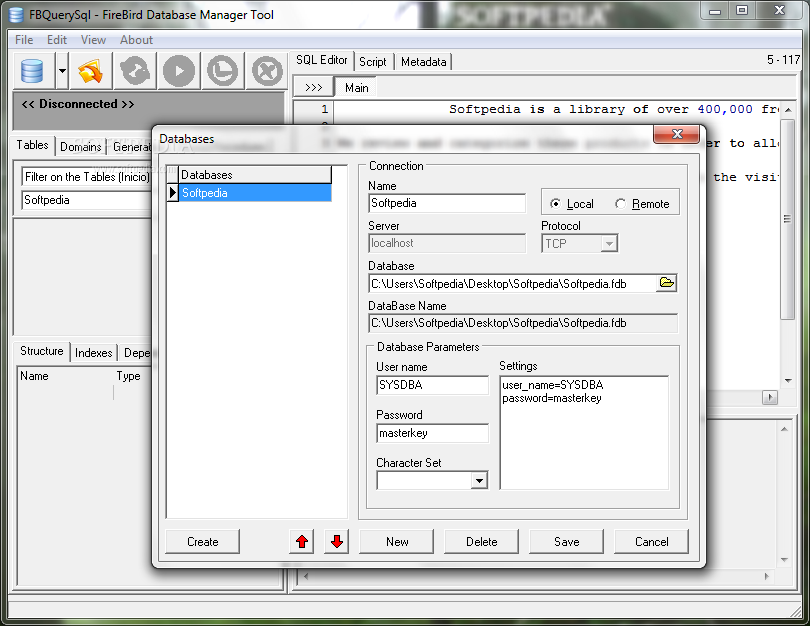Click the Cancel button
Viewport: 810px width, 626px height.
pyautogui.click(x=651, y=542)
